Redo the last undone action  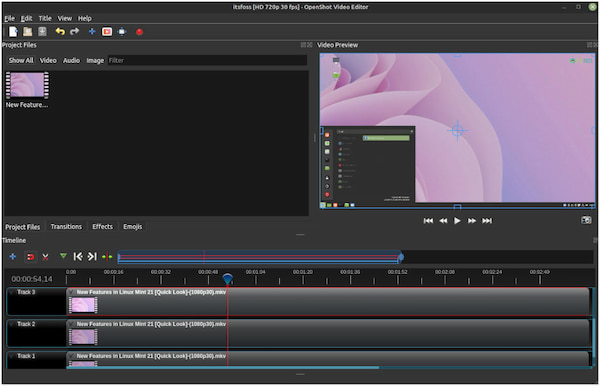point(75,31)
